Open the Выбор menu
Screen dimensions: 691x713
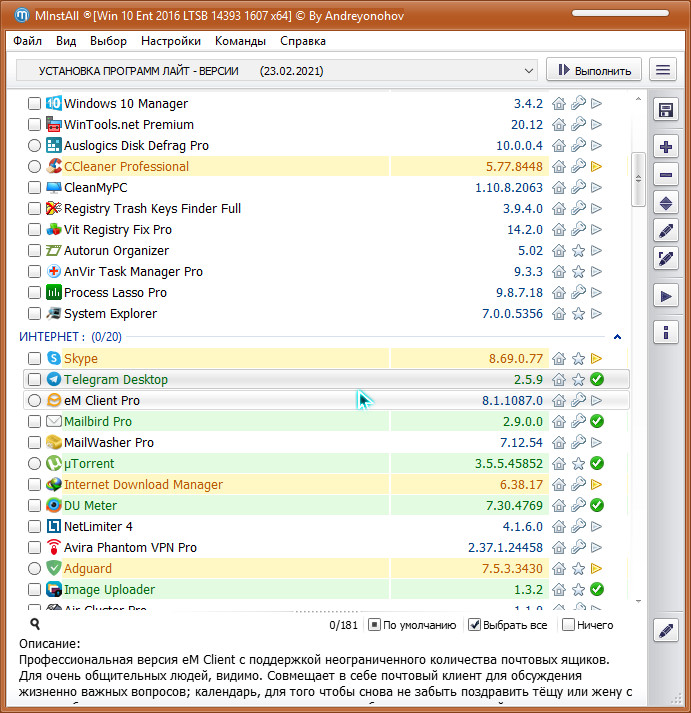click(x=108, y=41)
